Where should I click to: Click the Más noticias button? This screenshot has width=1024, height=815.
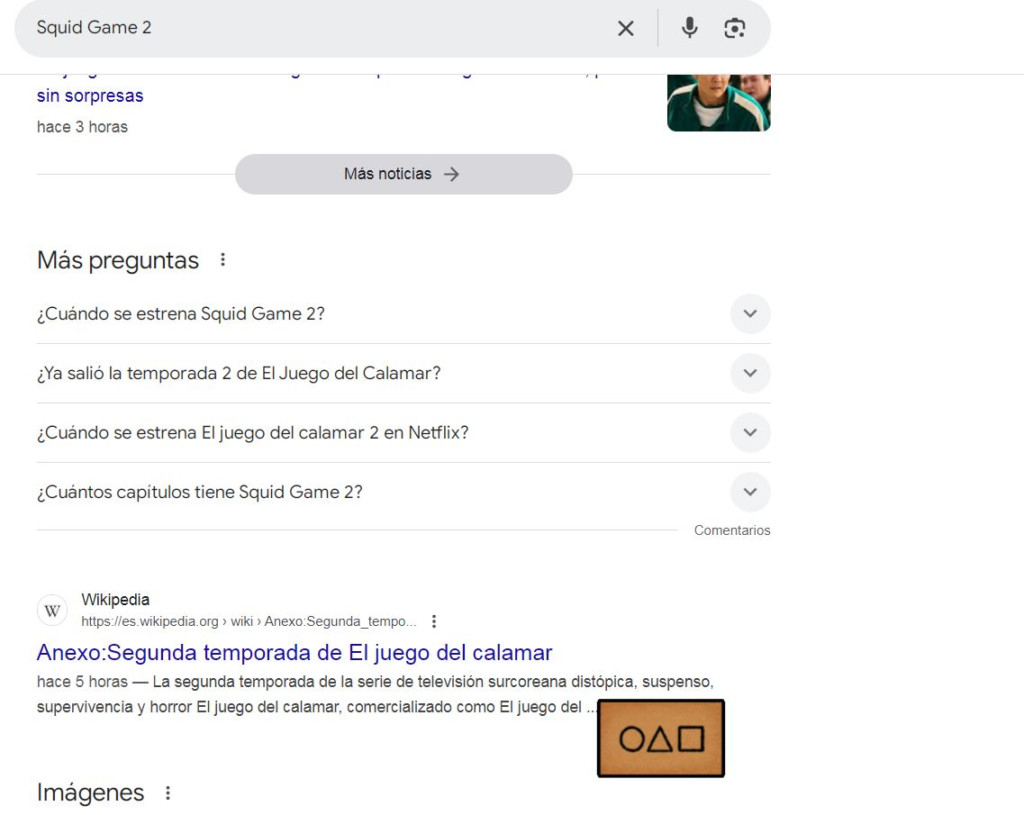[404, 174]
